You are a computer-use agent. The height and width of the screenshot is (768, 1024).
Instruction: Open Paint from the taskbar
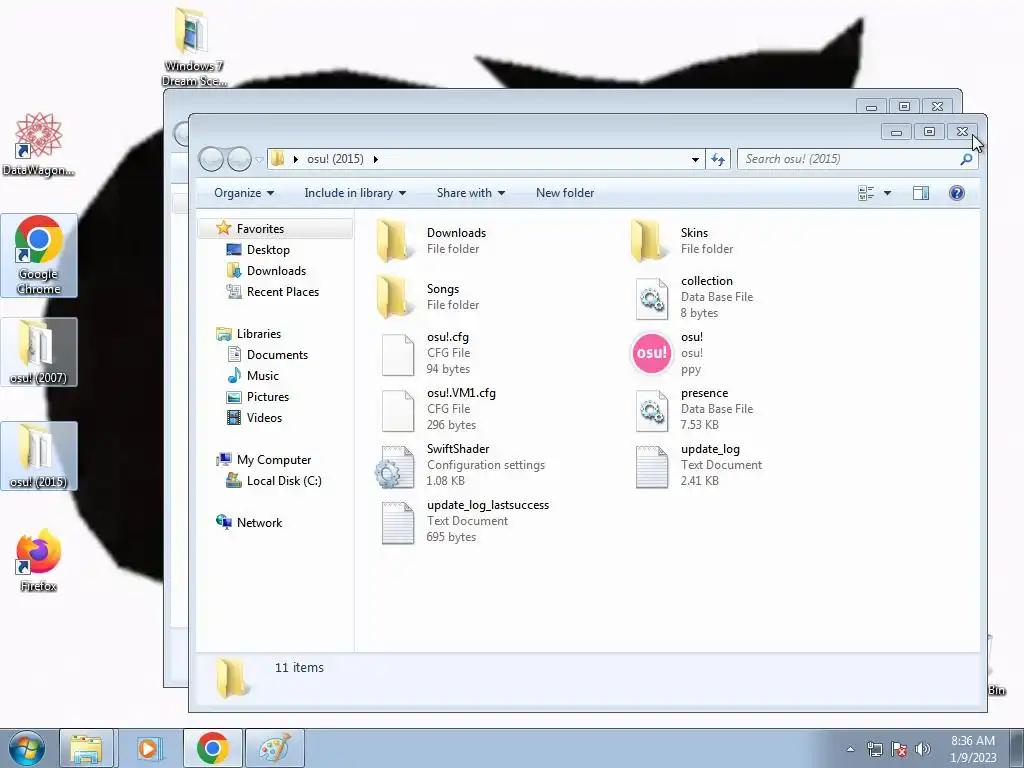point(275,748)
